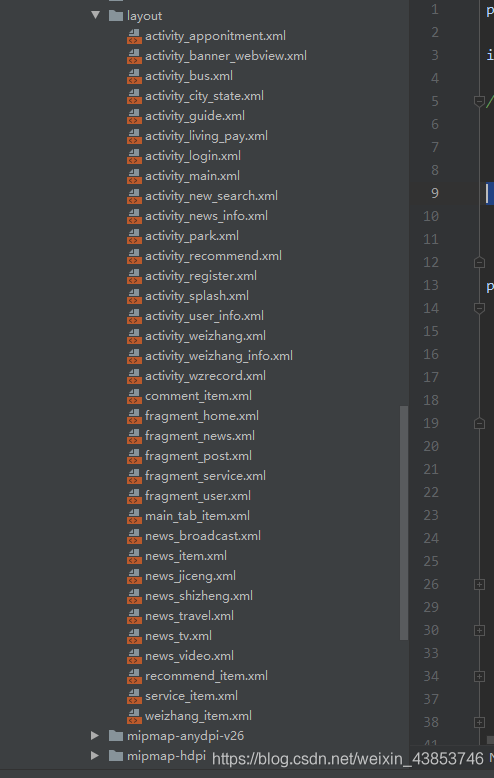Select the activity_weizhang_info.xml file name
Image resolution: width=494 pixels, height=778 pixels.
click(x=219, y=356)
